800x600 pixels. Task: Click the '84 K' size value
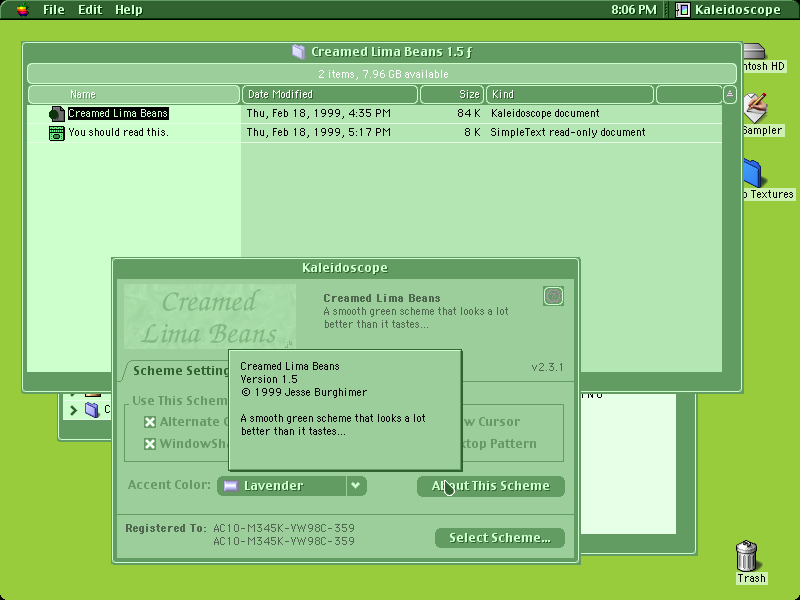click(468, 113)
